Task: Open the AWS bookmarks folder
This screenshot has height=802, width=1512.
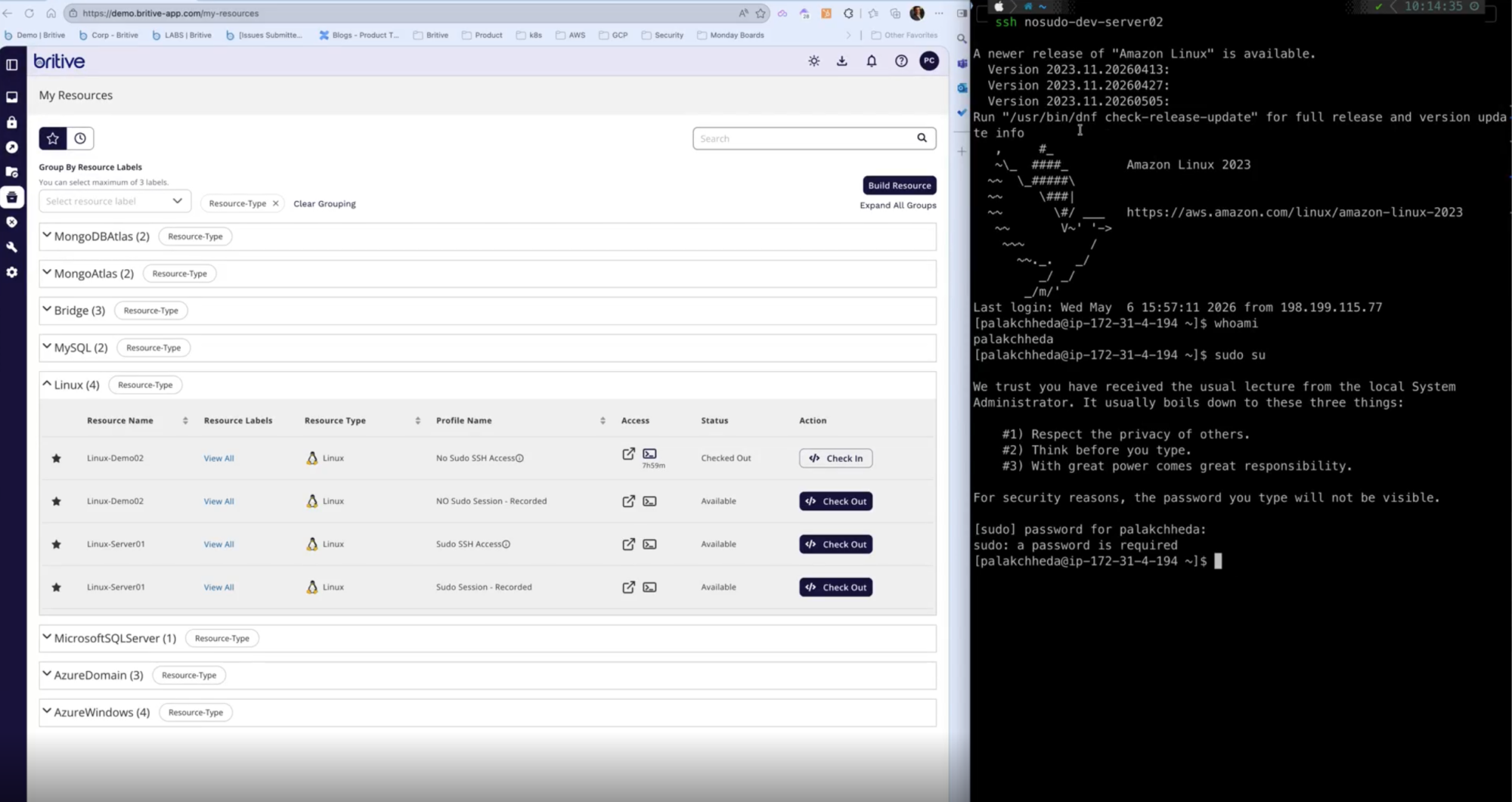Action: pos(571,35)
